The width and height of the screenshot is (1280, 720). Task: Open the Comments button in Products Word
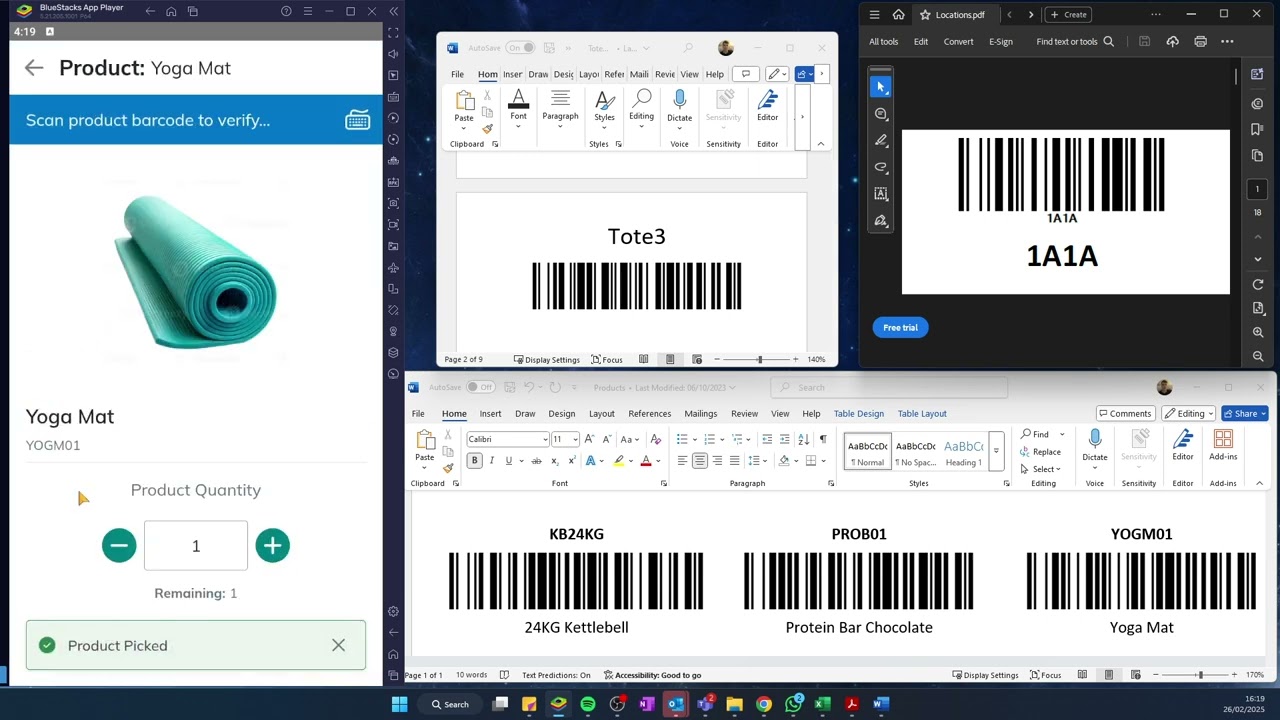click(1124, 413)
